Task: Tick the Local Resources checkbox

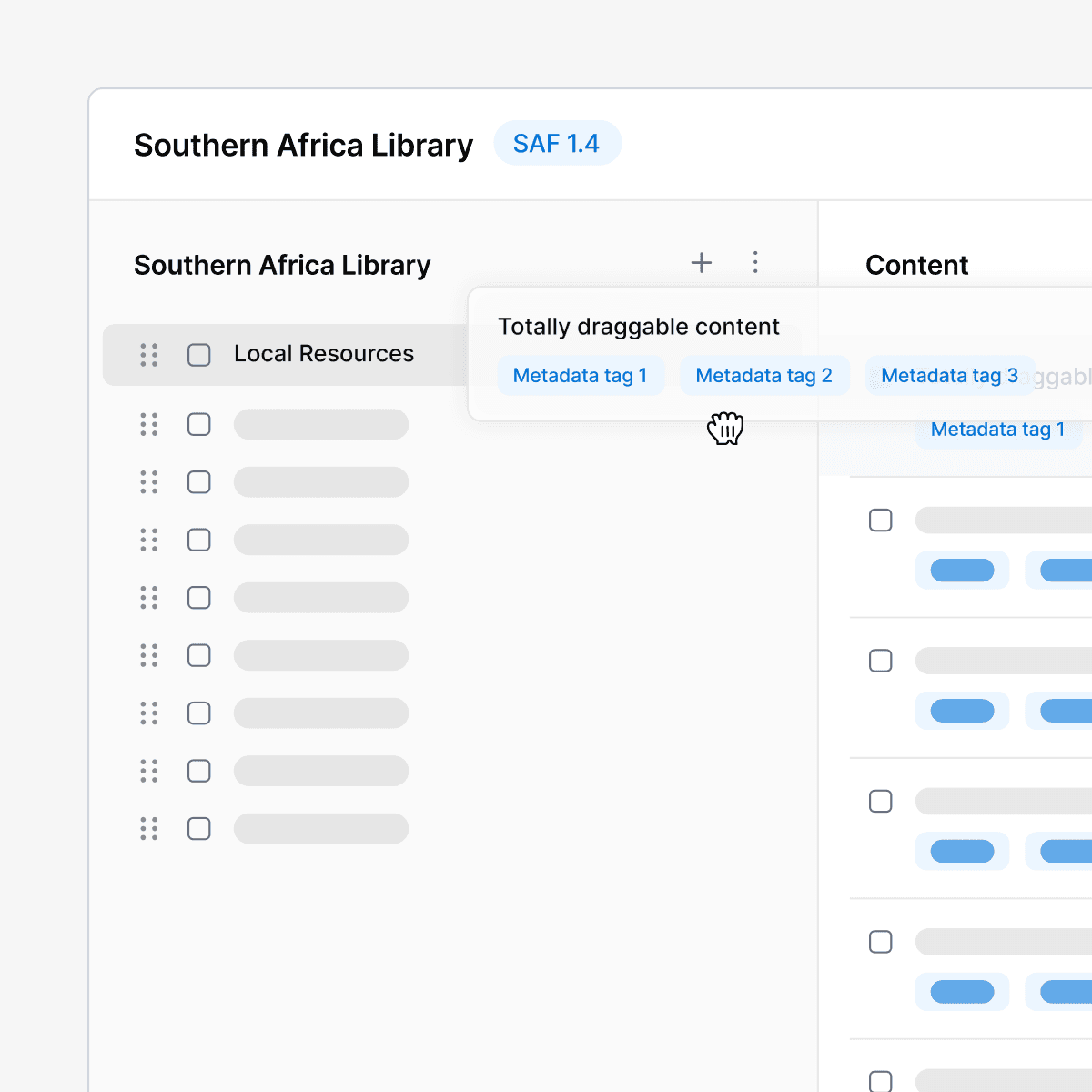Action: [x=199, y=355]
